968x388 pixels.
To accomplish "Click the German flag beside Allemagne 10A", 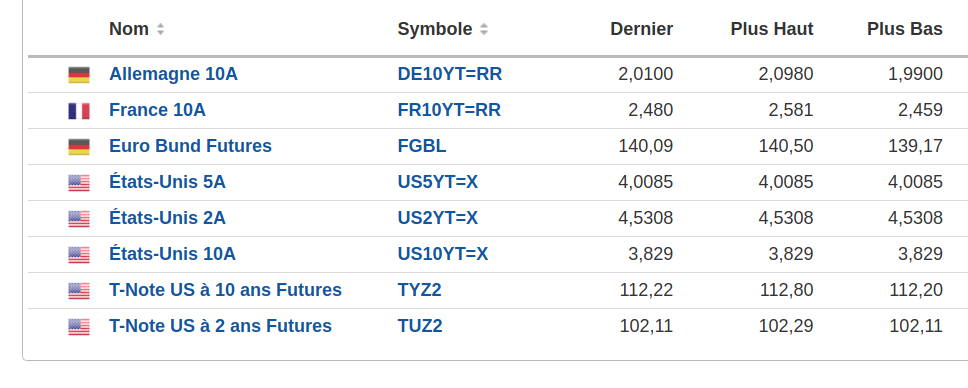I will coord(79,75).
